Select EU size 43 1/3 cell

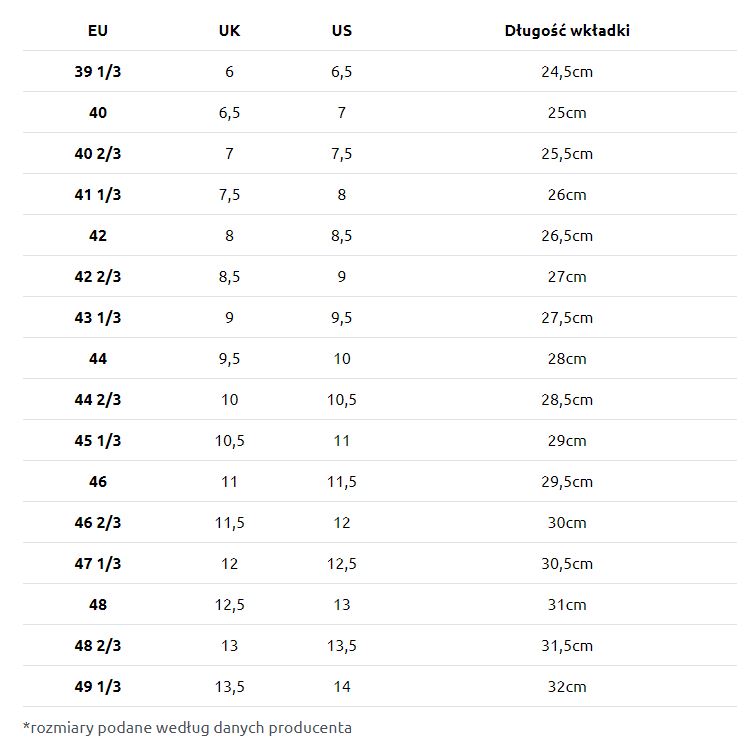tap(98, 318)
